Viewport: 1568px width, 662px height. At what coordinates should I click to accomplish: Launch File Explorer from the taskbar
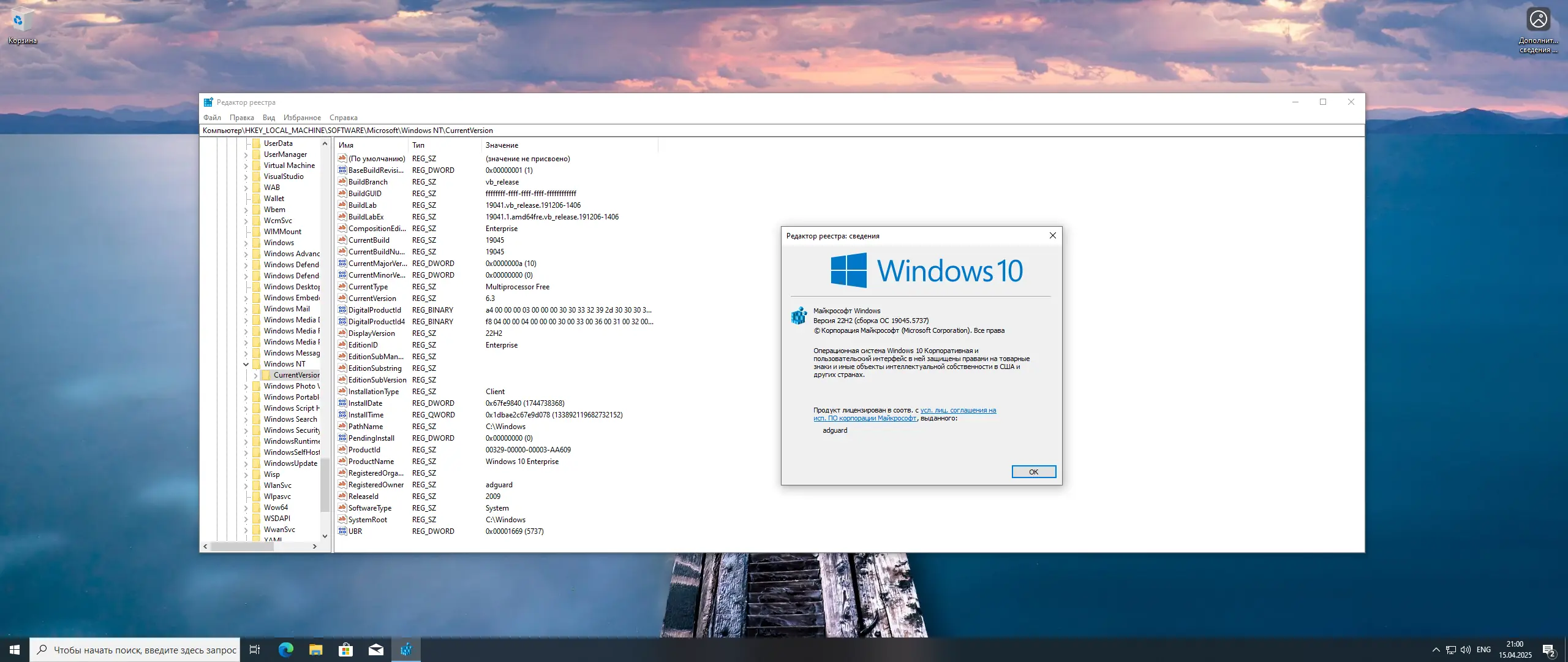315,650
